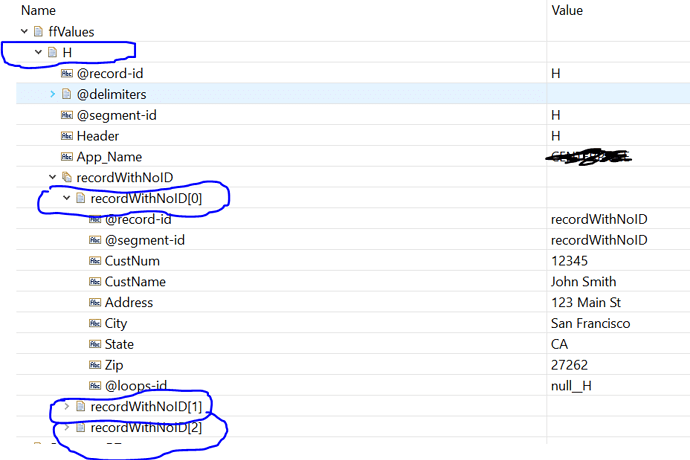Click the string icon beside @segment-id valued H
This screenshot has height=460, width=690.
coord(67,115)
